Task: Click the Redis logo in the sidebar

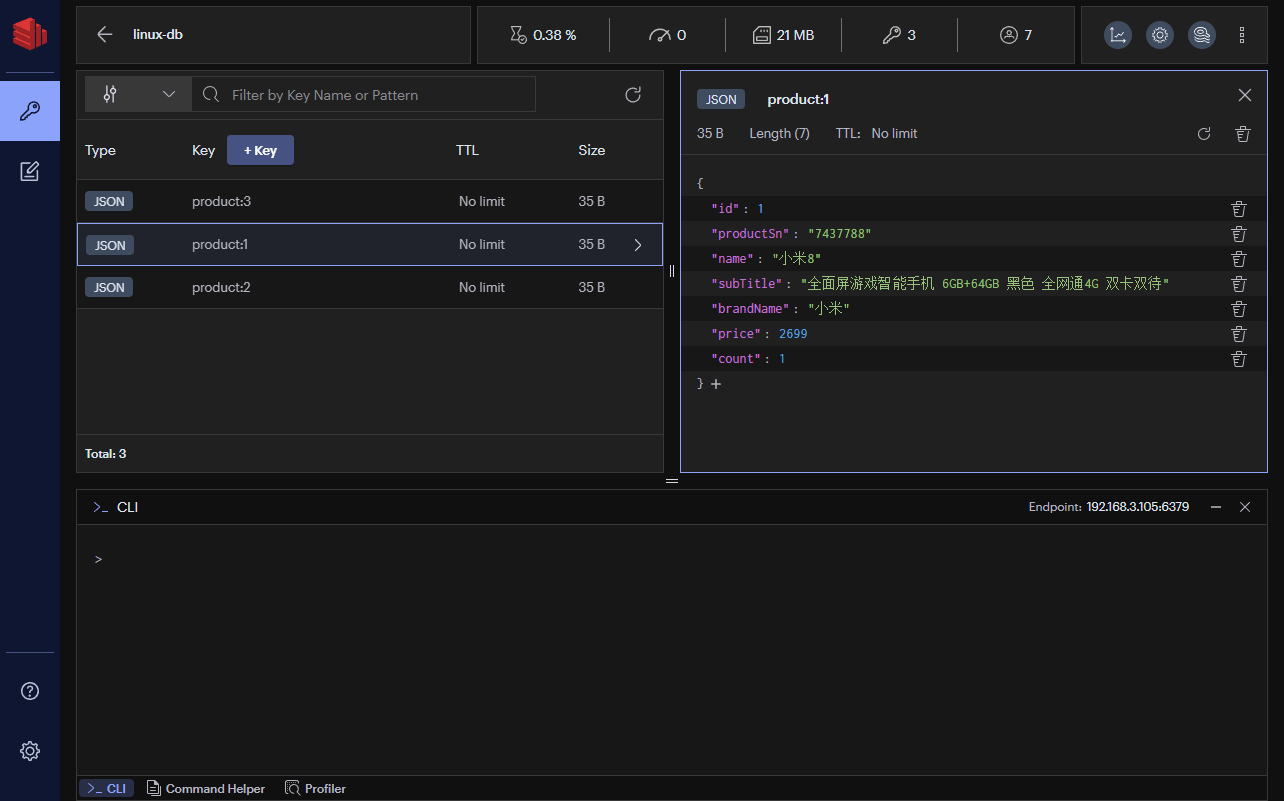Action: [x=30, y=33]
